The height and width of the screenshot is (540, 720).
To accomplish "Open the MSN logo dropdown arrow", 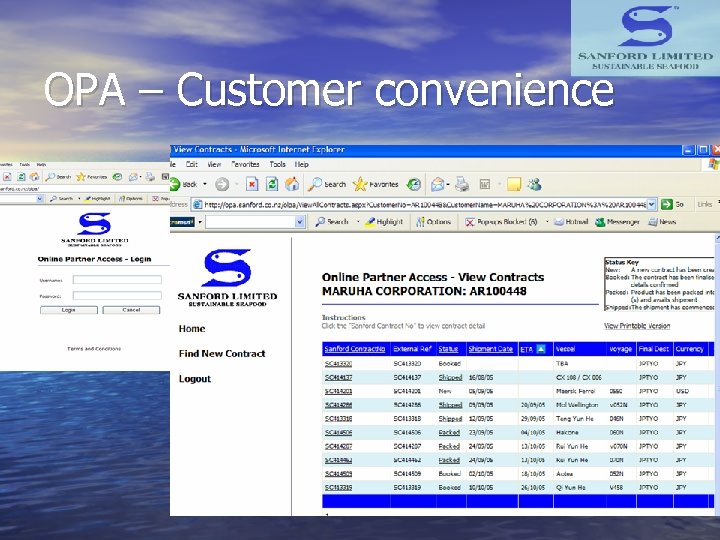I will (200, 222).
